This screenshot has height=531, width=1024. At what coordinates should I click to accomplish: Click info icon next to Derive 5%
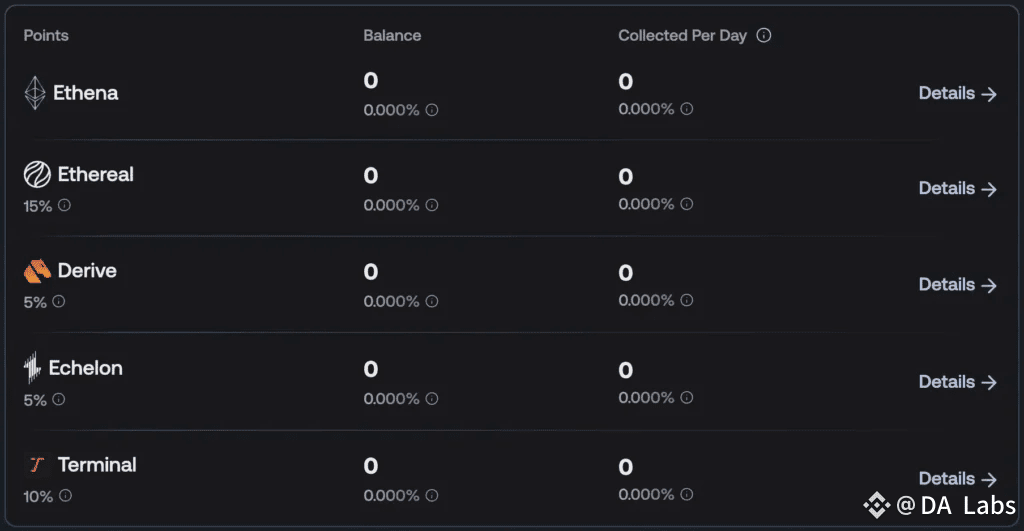[59, 301]
